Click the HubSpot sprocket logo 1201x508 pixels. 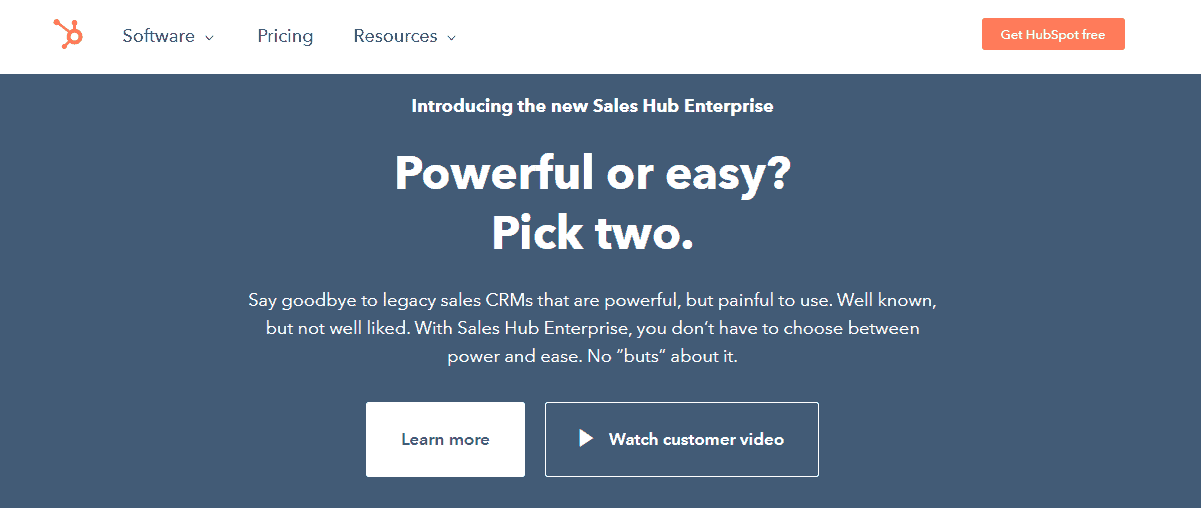68,35
